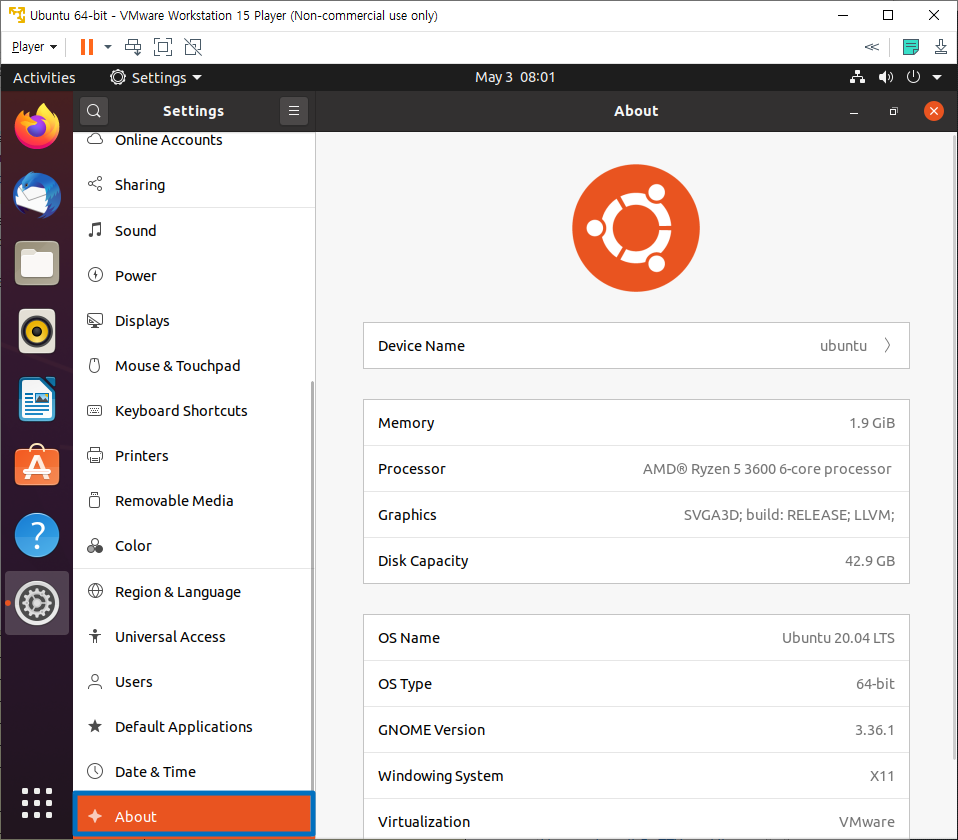Click Activities in the top bar
The height and width of the screenshot is (840, 958).
(x=44, y=78)
